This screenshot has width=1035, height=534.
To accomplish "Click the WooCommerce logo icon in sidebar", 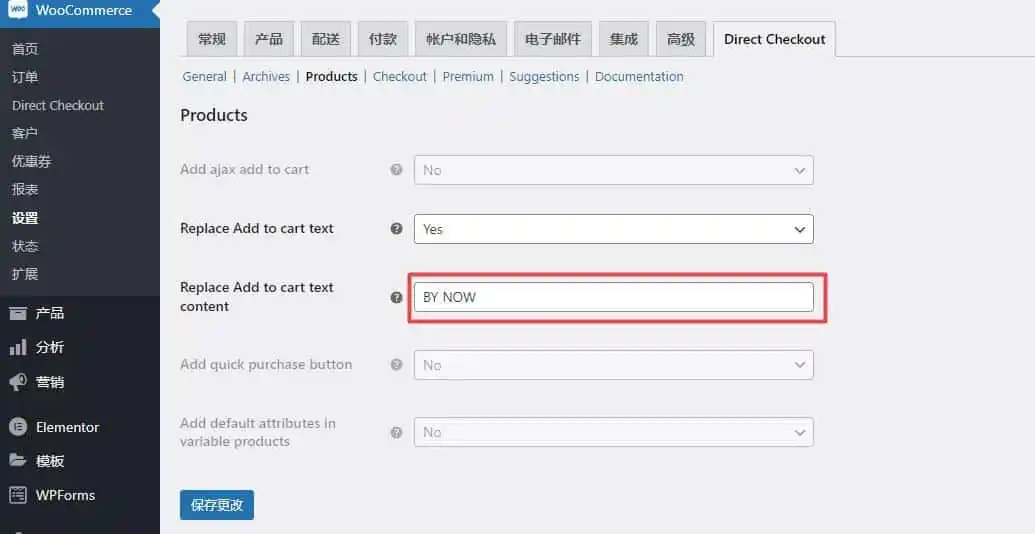I will pos(18,11).
